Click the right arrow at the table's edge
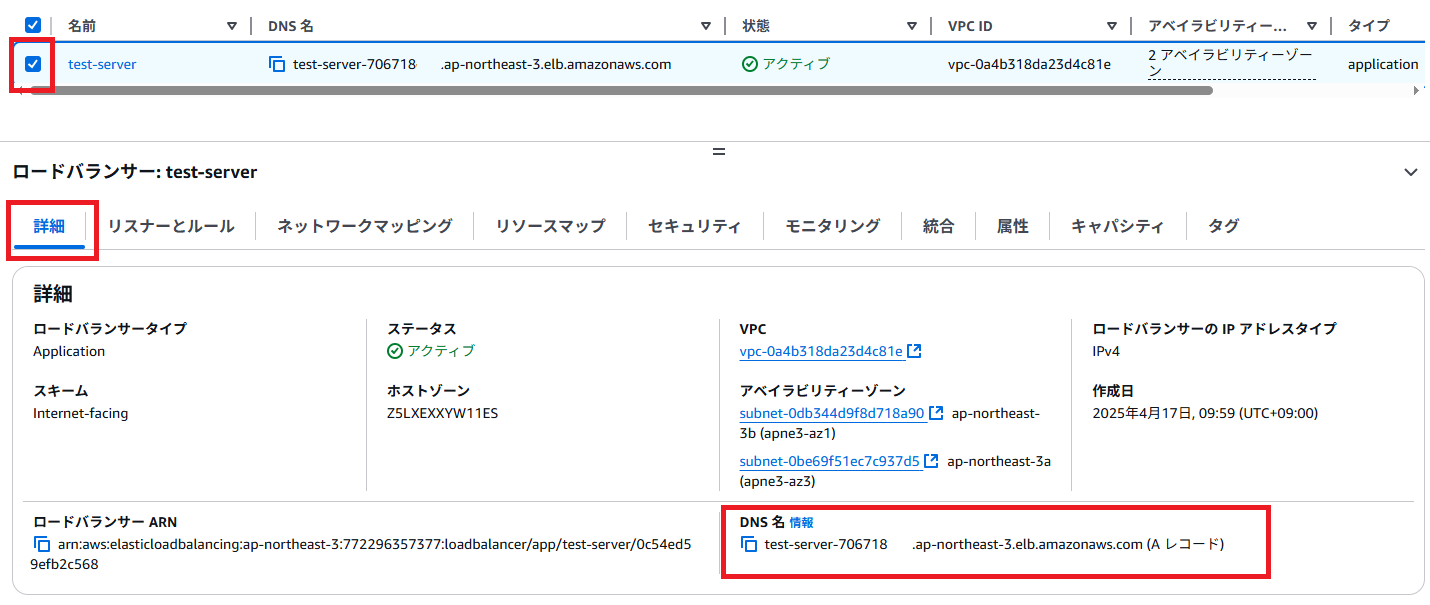The image size is (1430, 605). (x=1415, y=89)
